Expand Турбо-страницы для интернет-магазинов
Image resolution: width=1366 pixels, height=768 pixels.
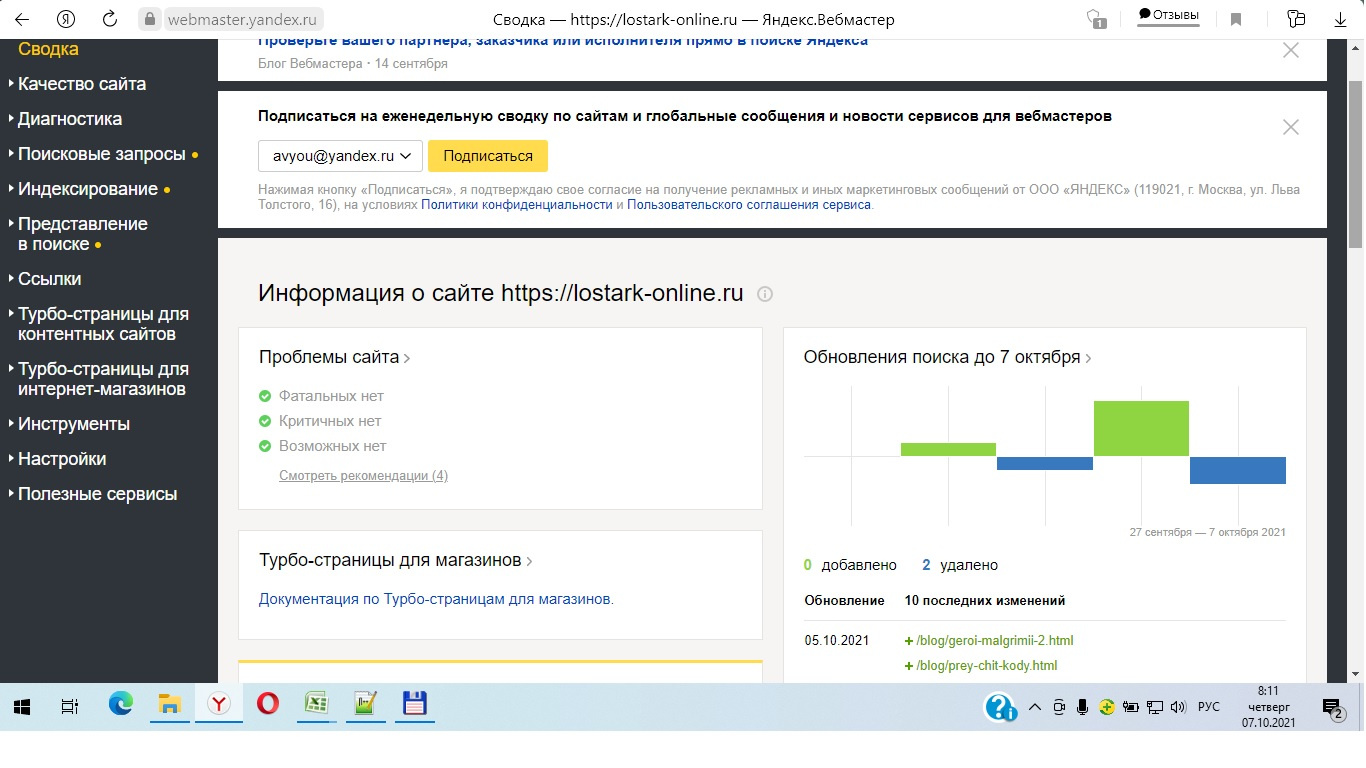pyautogui.click(x=103, y=379)
